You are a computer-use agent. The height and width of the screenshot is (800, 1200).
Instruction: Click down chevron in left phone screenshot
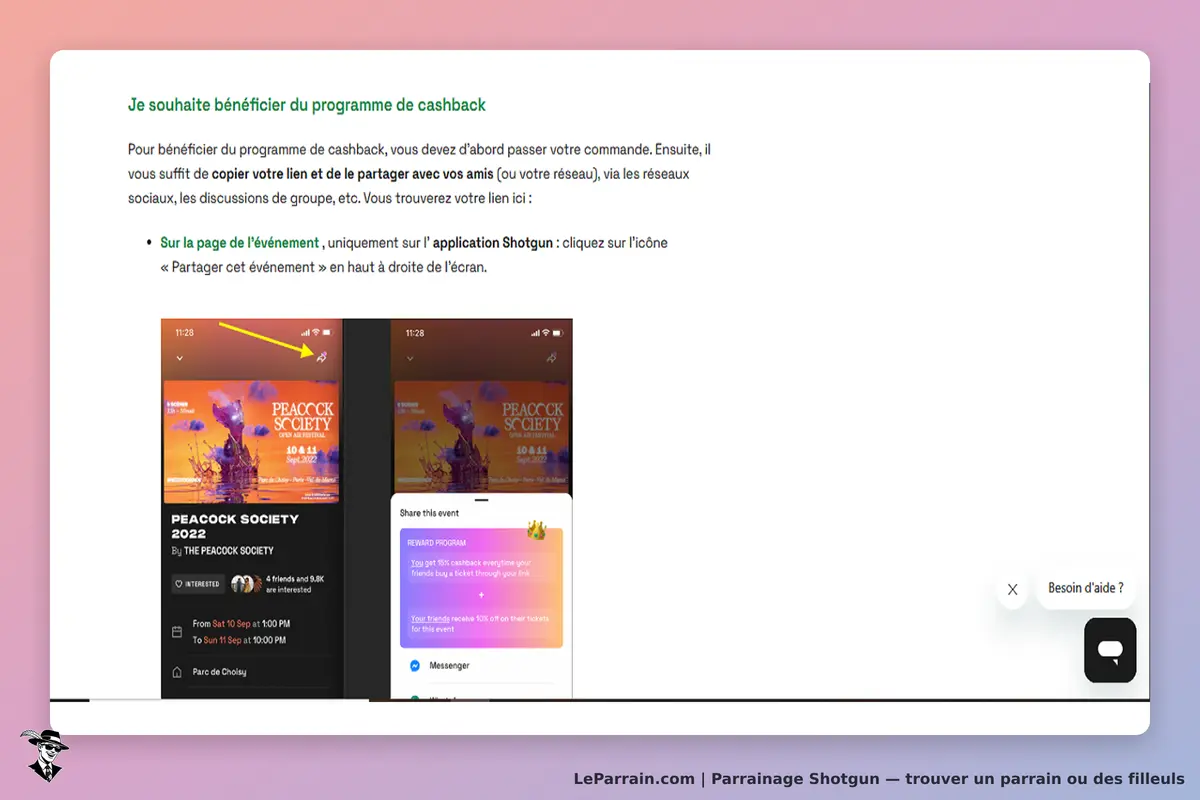coord(180,358)
